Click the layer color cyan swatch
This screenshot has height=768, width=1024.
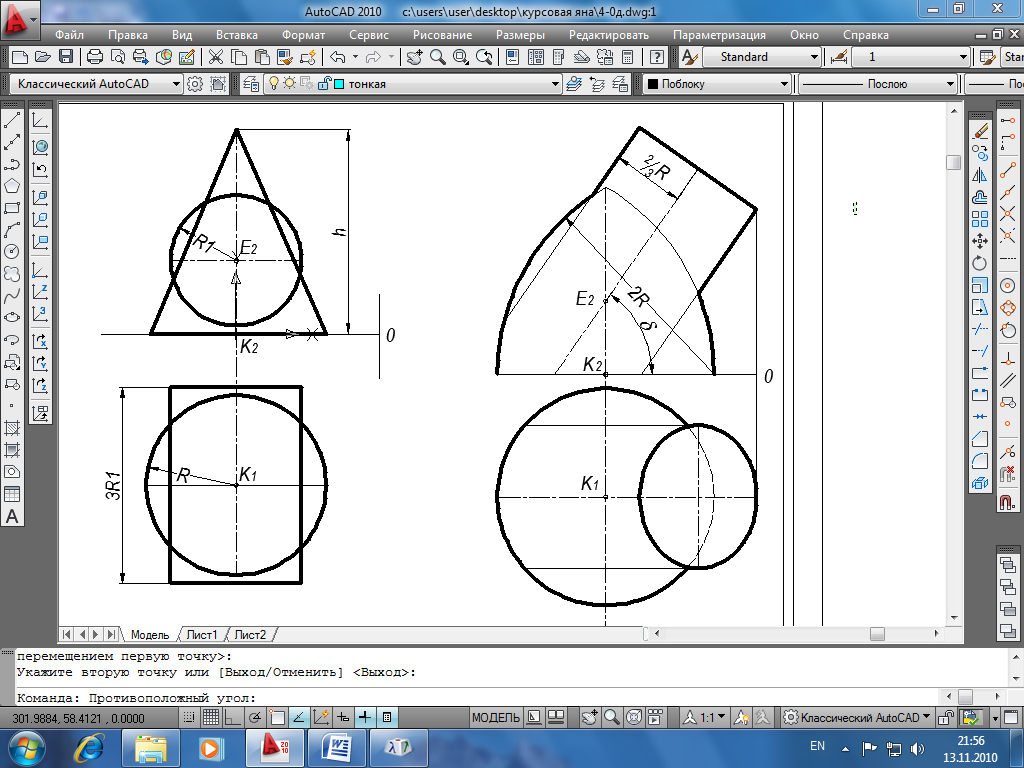[339, 84]
